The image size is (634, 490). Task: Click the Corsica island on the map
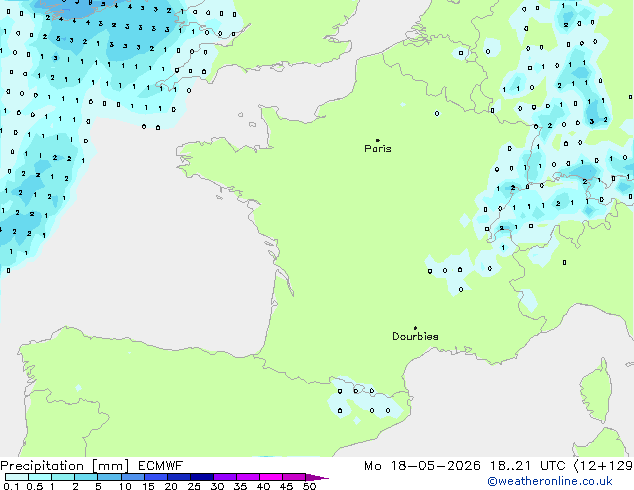click(x=597, y=392)
